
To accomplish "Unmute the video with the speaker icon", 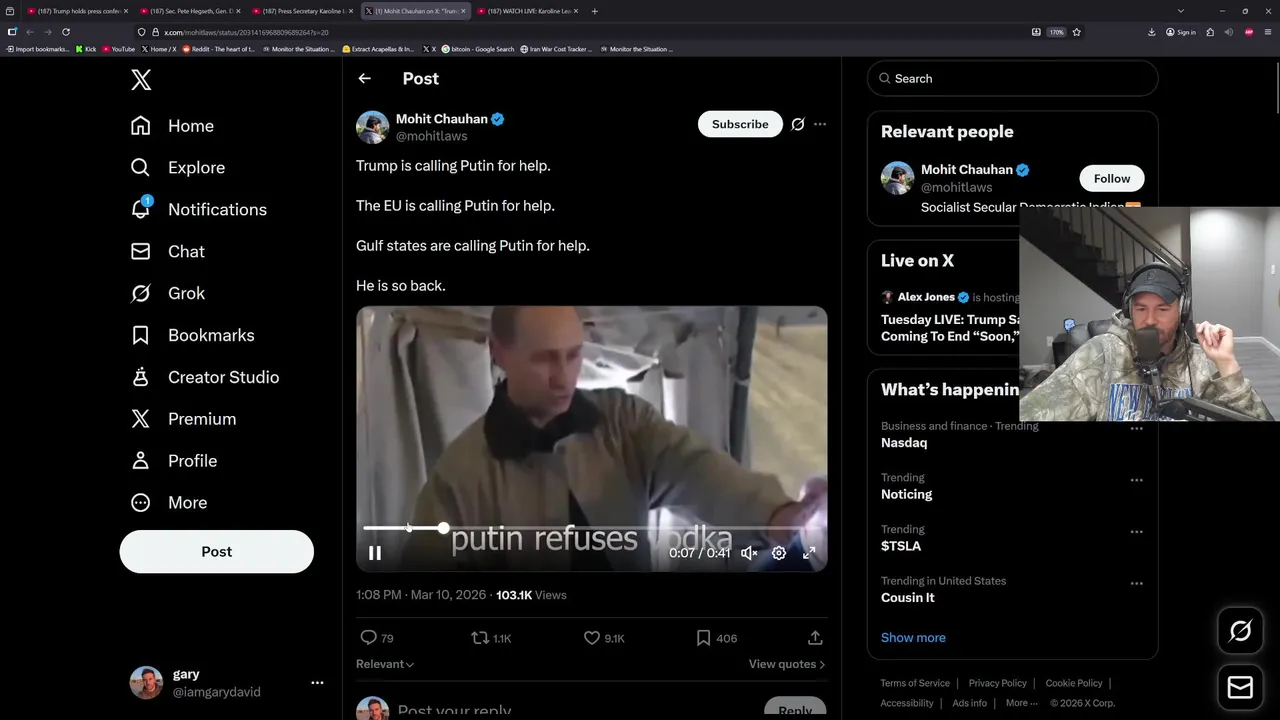I will click(749, 553).
